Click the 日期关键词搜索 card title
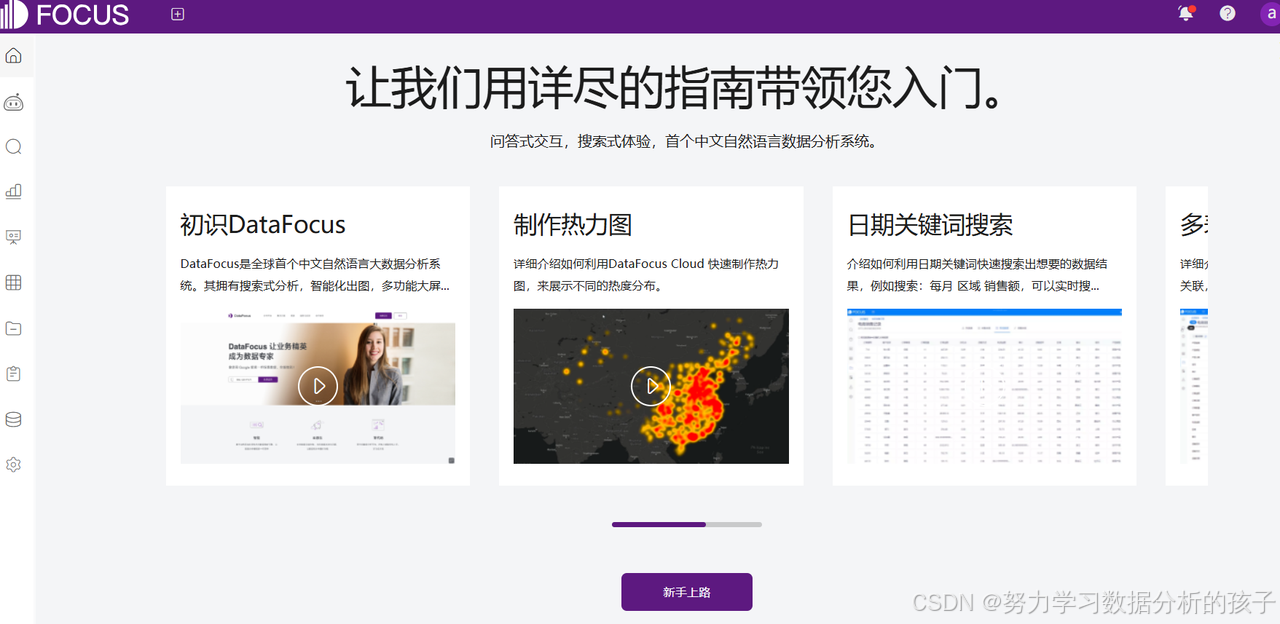The width and height of the screenshot is (1280, 624). 931,224
